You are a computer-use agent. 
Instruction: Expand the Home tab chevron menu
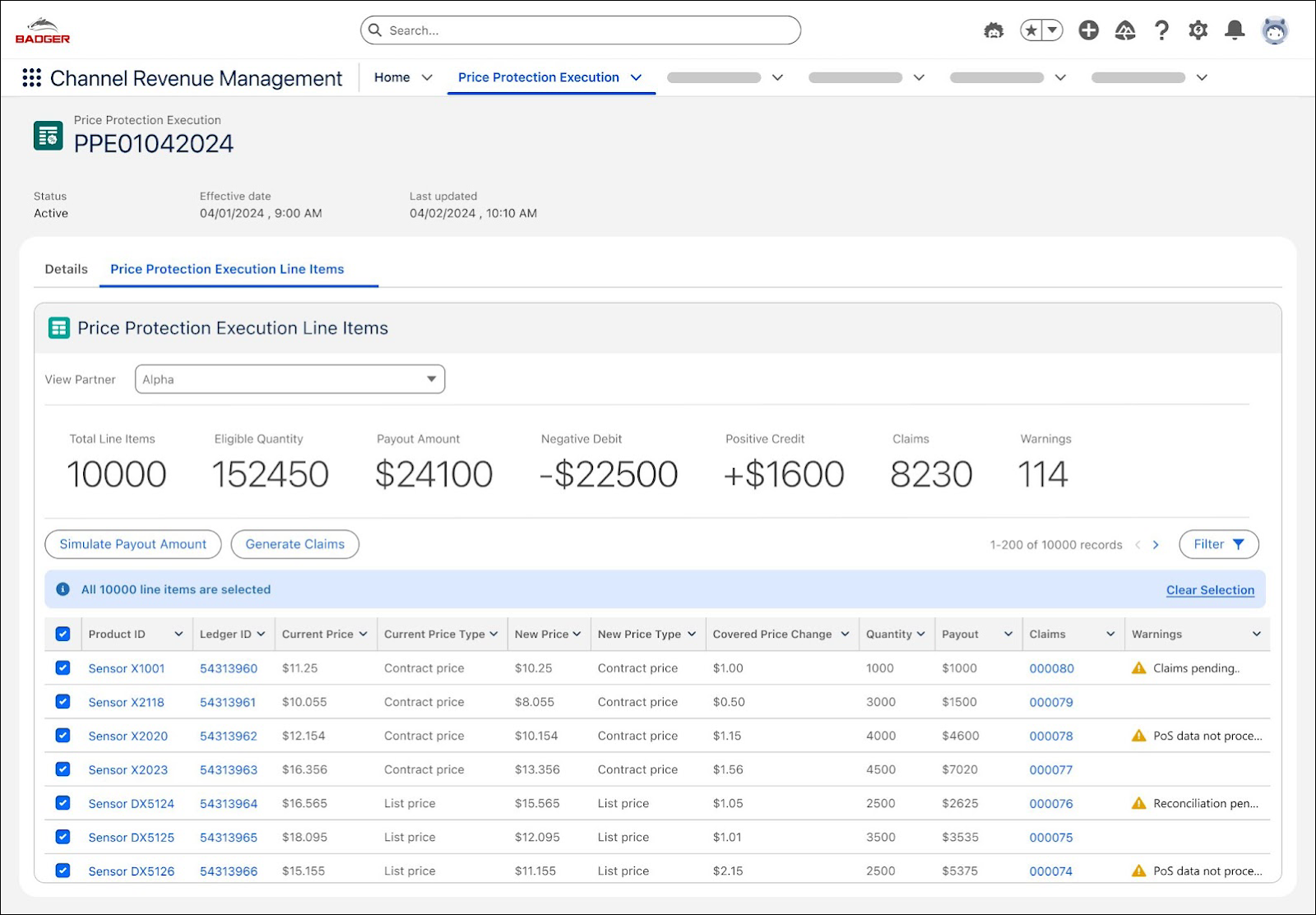(x=427, y=77)
